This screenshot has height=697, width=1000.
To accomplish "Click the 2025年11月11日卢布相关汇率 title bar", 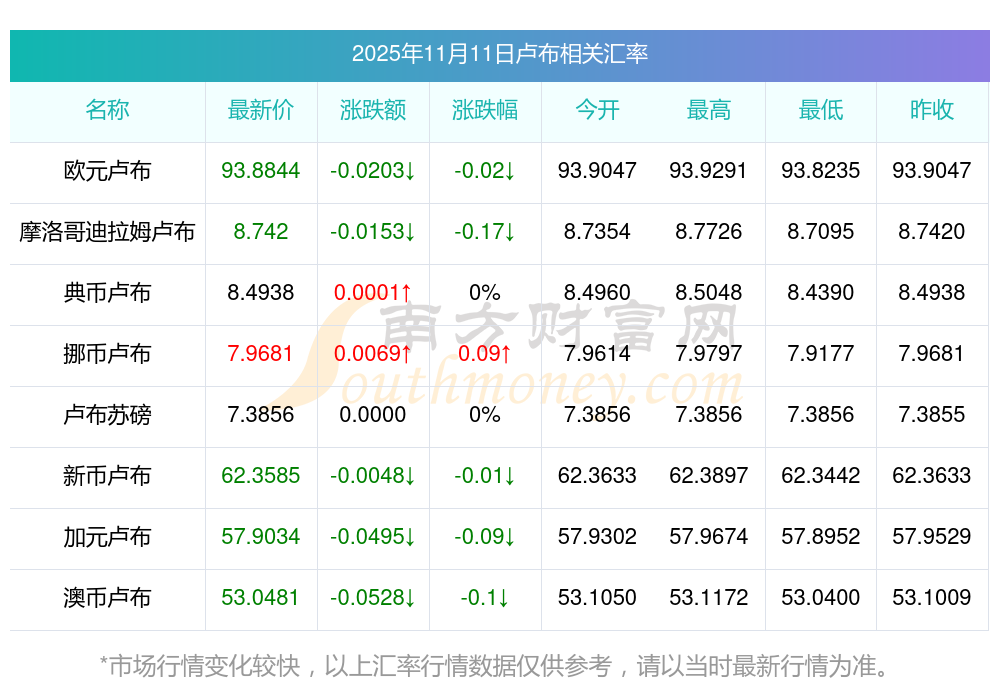I will (x=499, y=54).
